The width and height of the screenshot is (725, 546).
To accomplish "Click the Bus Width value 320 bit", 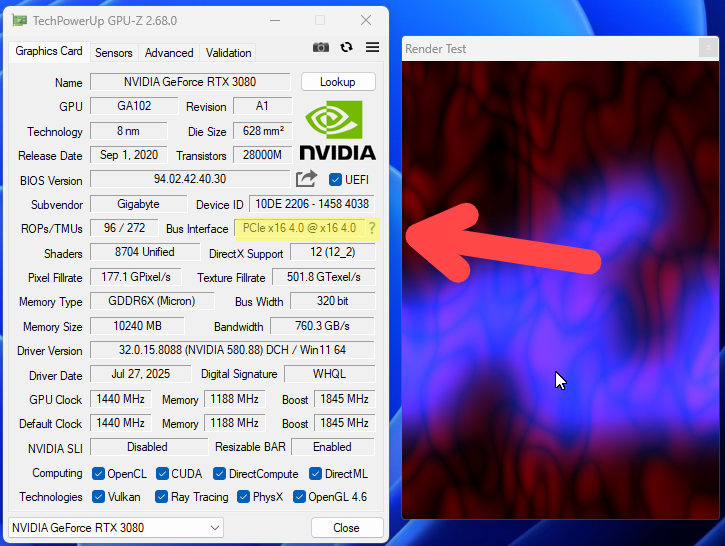I will 332,301.
